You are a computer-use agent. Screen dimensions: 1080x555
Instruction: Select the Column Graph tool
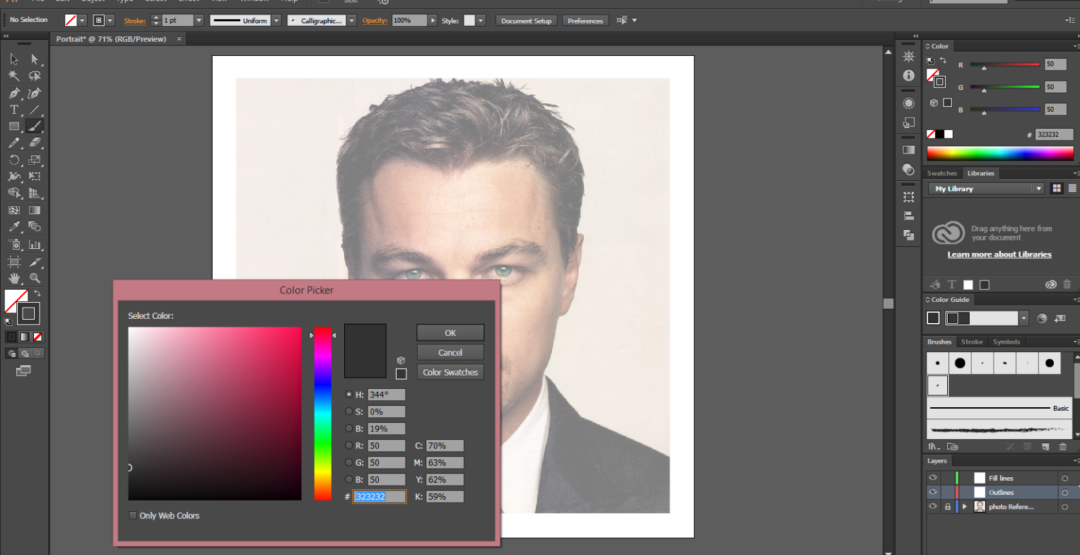34,244
